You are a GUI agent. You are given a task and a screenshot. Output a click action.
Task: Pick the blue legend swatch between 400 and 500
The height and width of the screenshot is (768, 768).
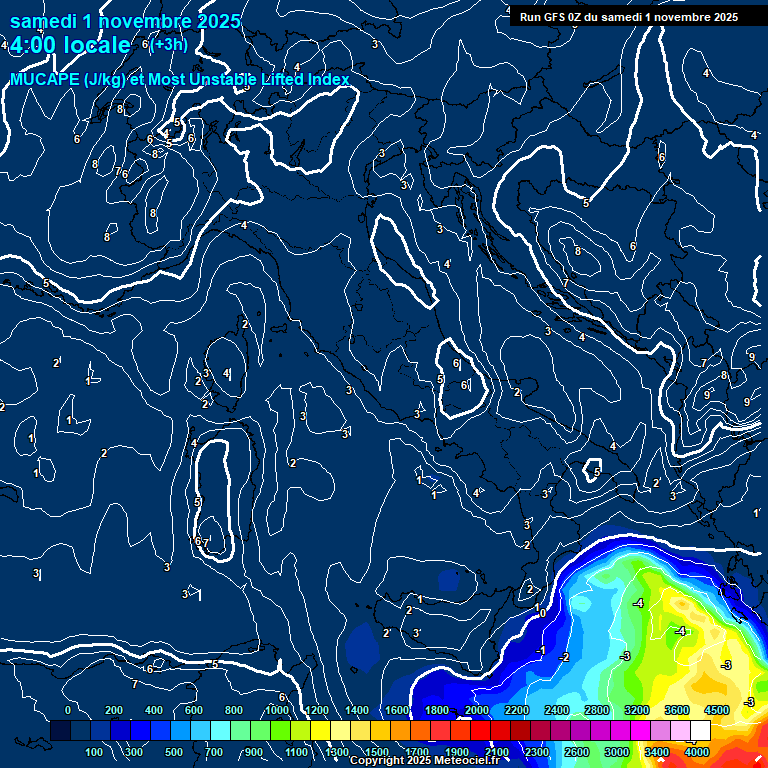160,730
